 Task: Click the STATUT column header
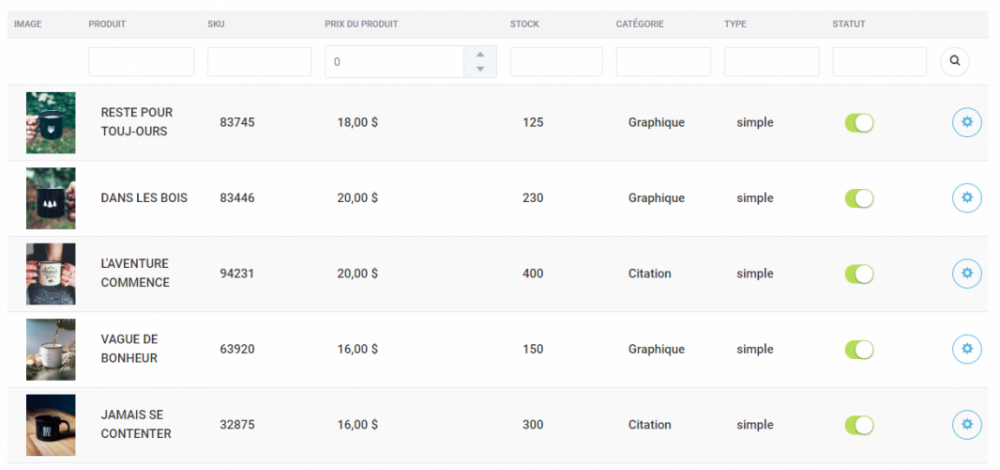(x=849, y=24)
